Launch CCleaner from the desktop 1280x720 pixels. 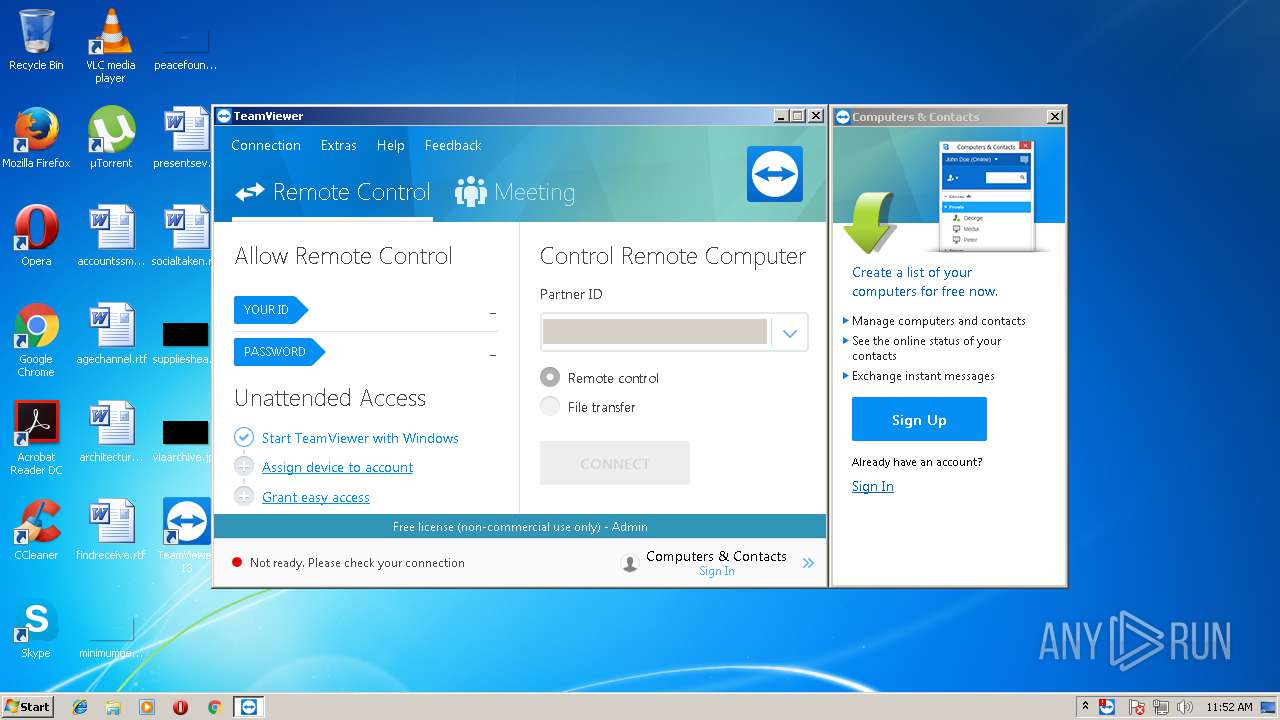click(36, 530)
